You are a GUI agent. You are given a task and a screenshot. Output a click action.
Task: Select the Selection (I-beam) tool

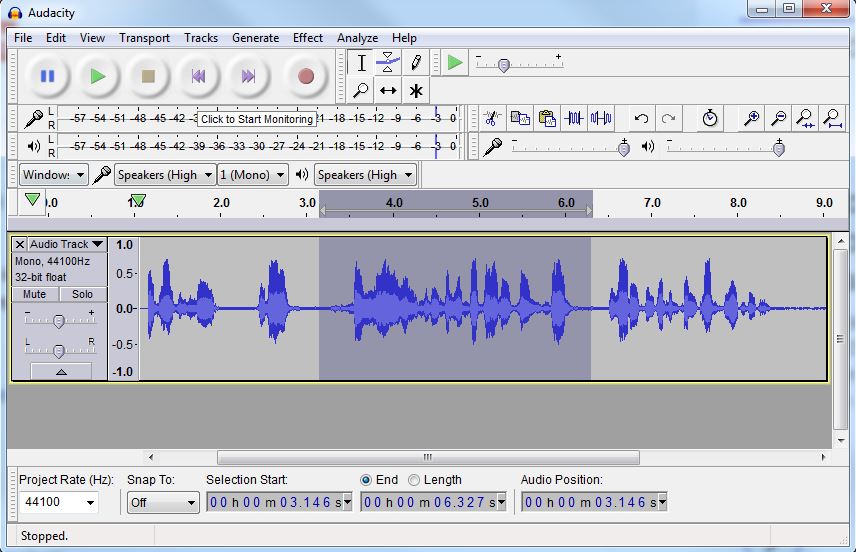pyautogui.click(x=361, y=63)
